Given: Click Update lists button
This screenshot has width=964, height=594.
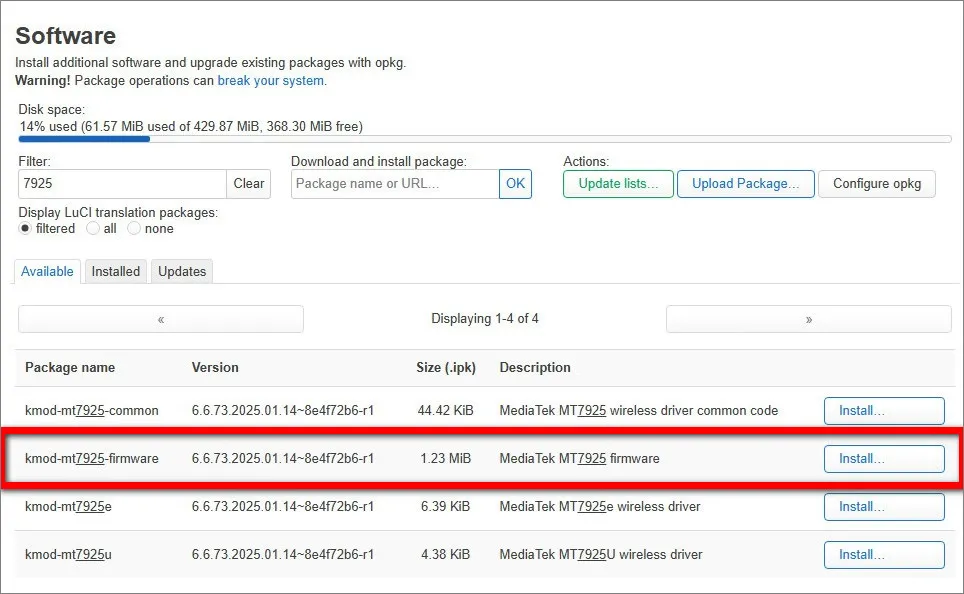Looking at the screenshot, I should click(x=618, y=184).
